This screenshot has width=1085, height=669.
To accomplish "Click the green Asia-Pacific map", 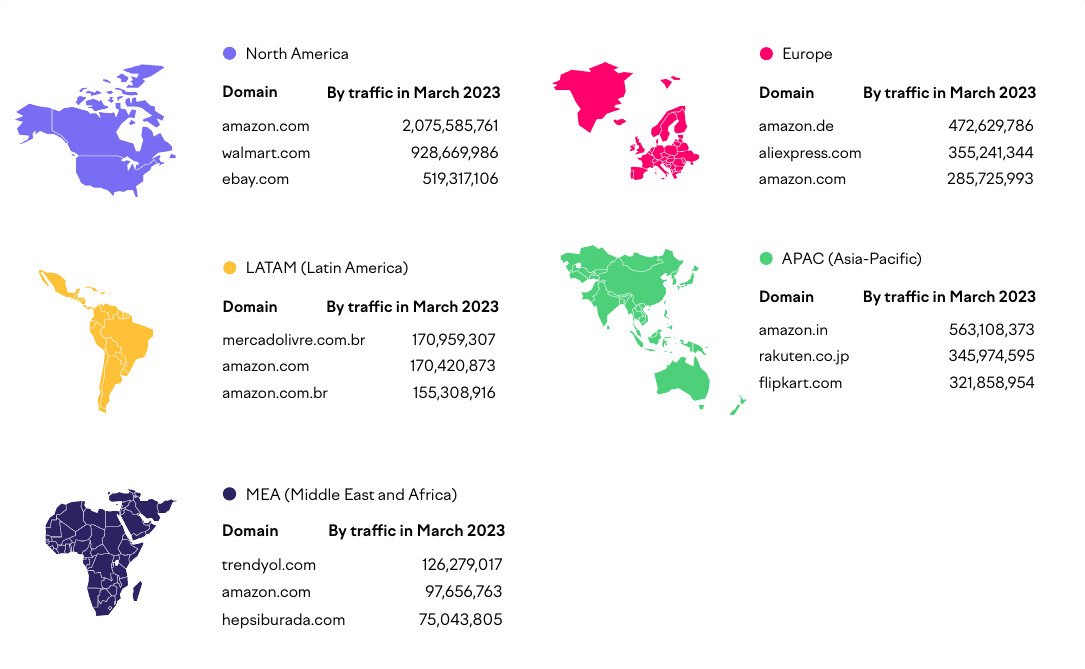I will coord(653,330).
